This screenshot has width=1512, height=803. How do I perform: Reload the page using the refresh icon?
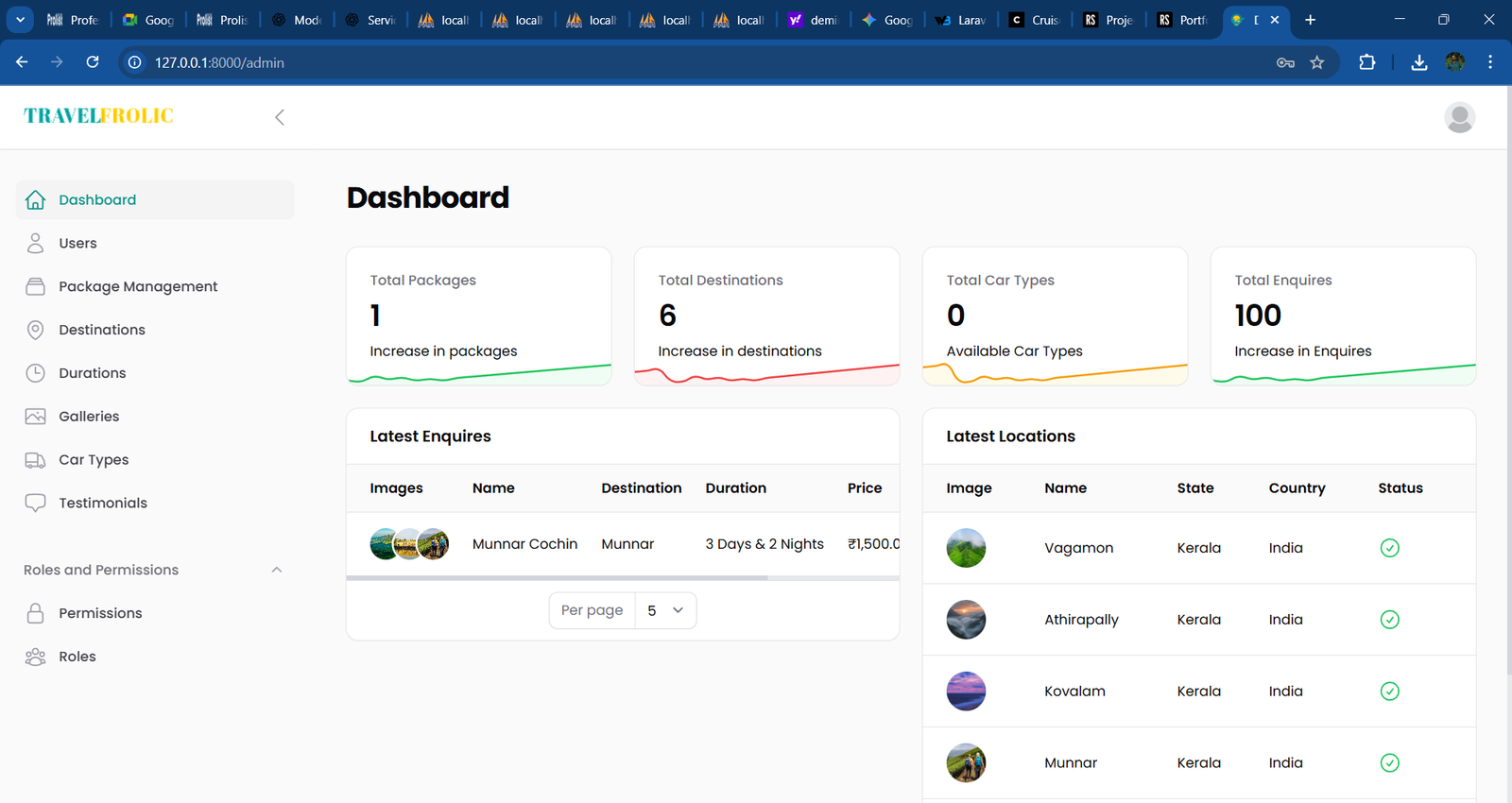coord(93,62)
